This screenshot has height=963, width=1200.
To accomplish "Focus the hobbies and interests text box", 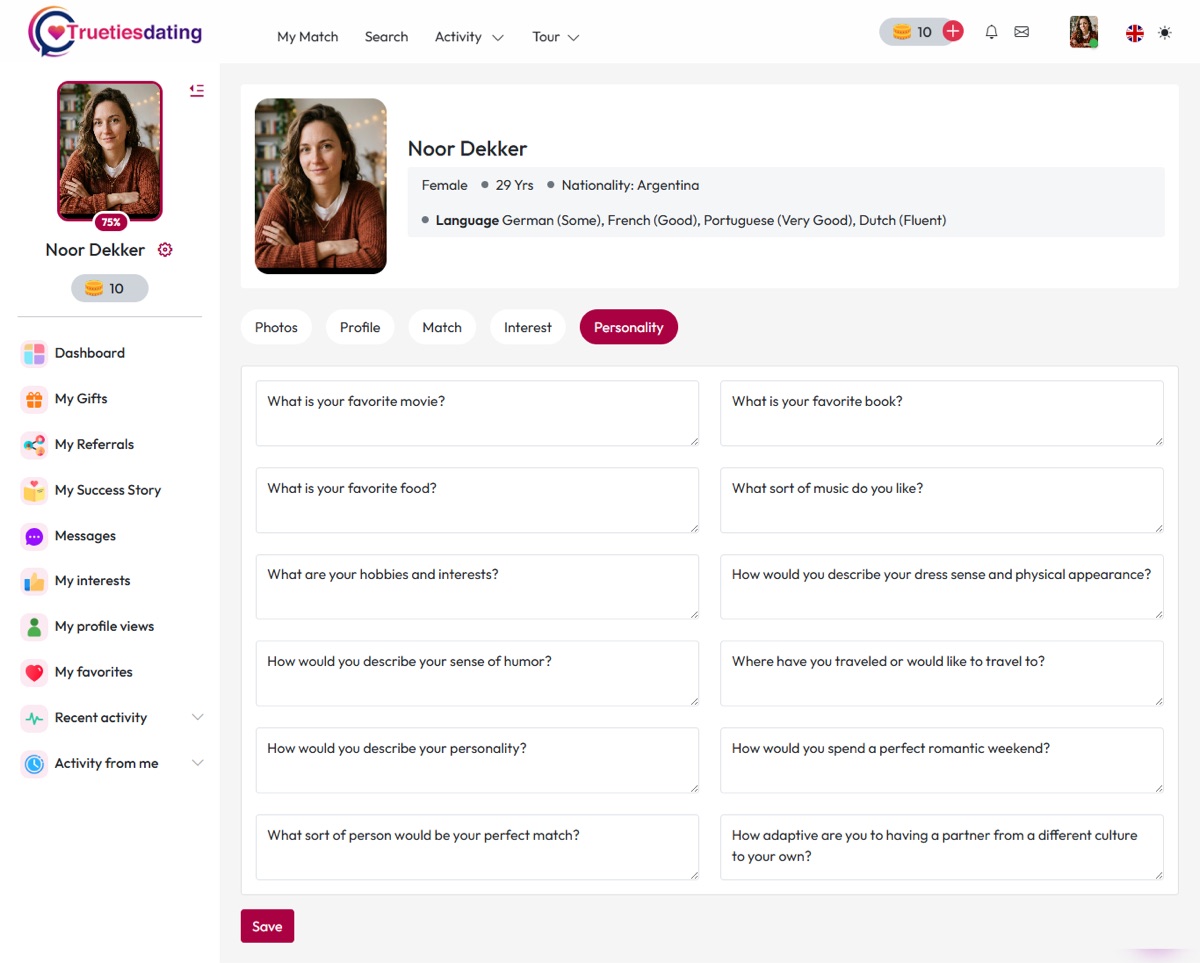I will pos(477,587).
